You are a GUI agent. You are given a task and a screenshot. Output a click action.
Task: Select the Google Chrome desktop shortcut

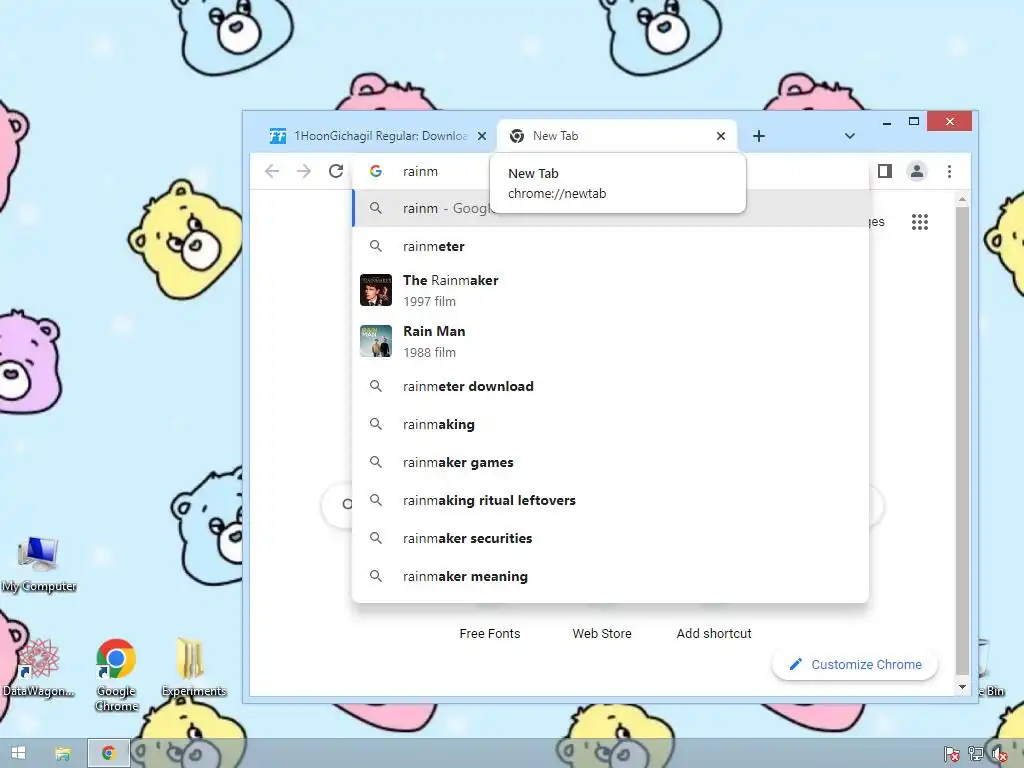(116, 675)
